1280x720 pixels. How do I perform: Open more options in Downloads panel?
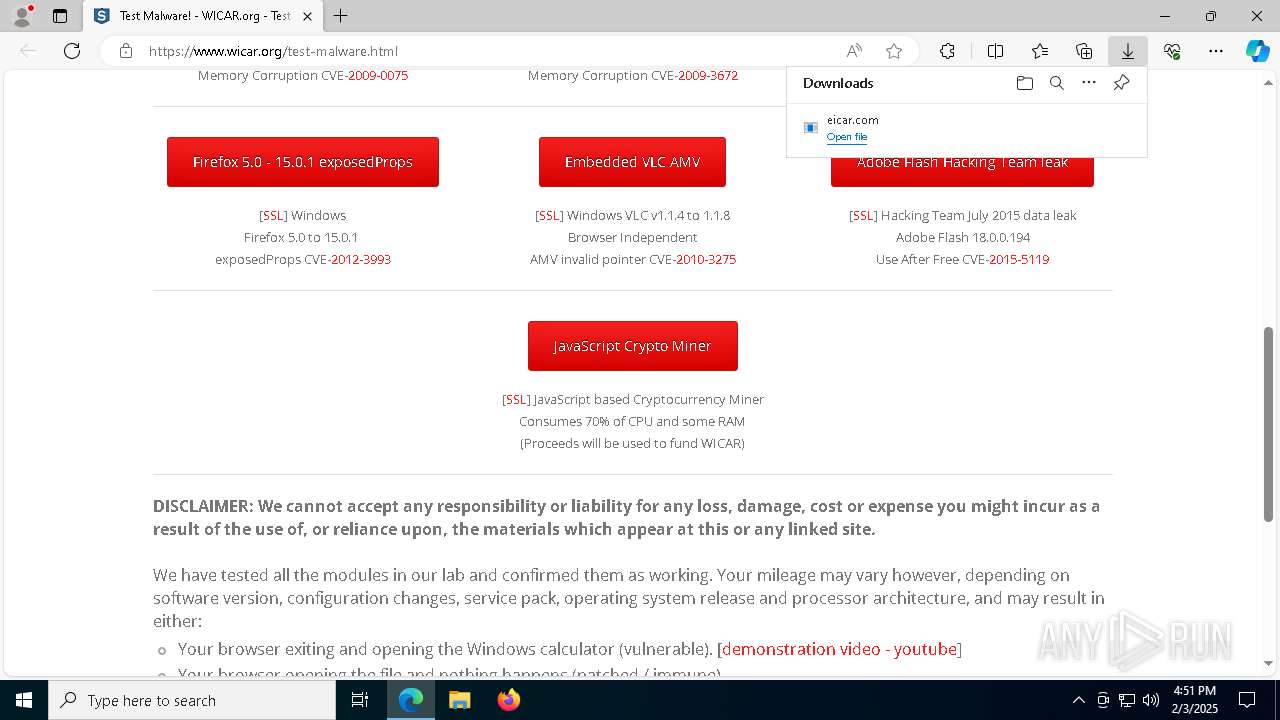click(1089, 83)
